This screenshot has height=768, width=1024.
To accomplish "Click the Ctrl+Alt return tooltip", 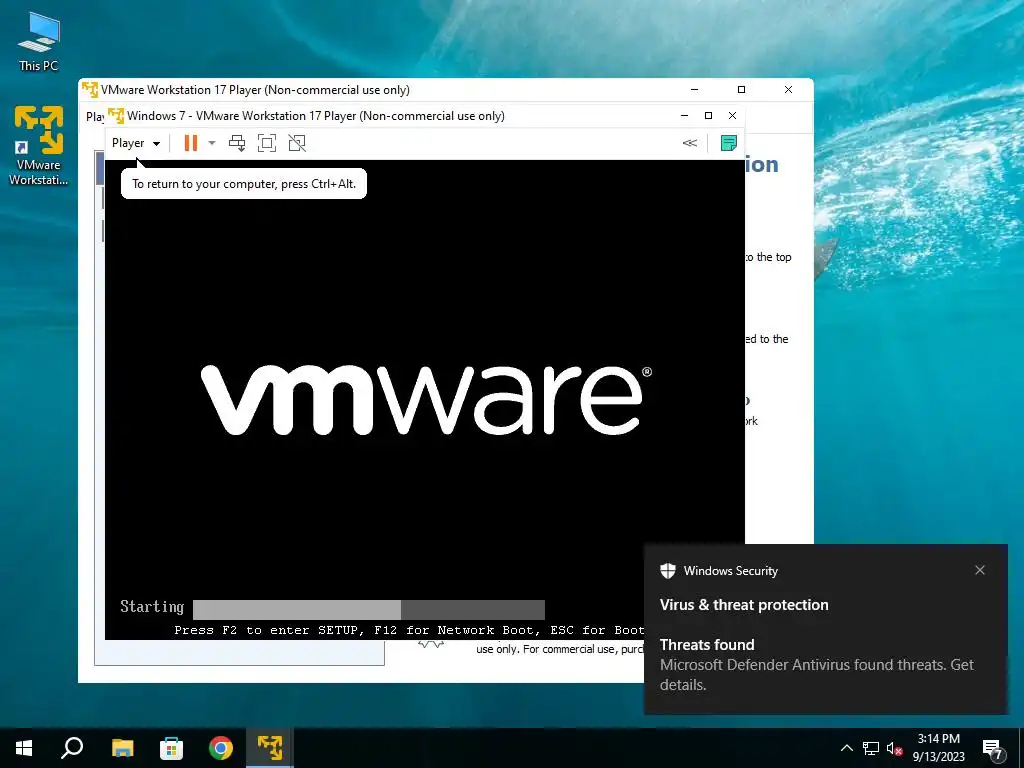I will (244, 184).
